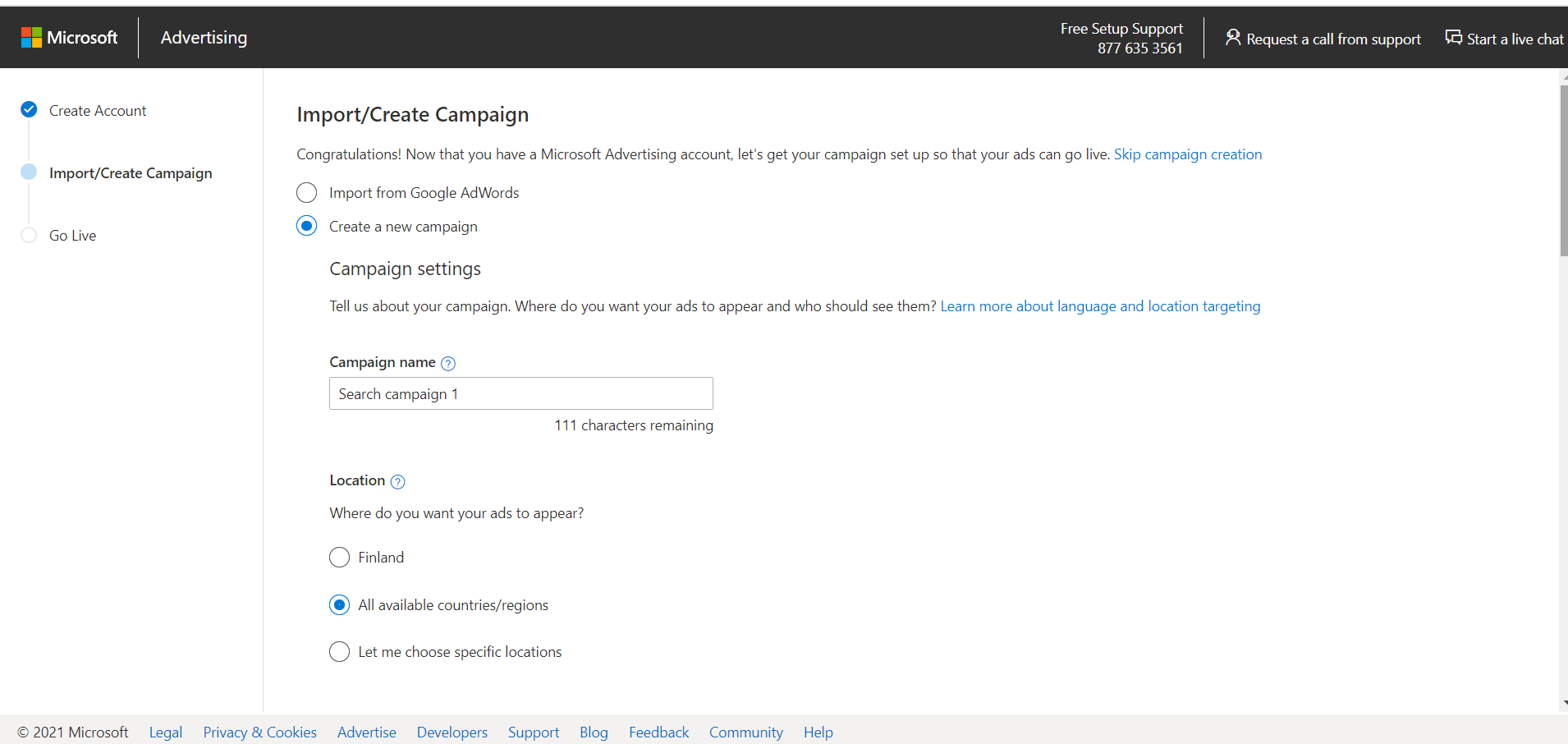Click the Advertising header title

[204, 38]
